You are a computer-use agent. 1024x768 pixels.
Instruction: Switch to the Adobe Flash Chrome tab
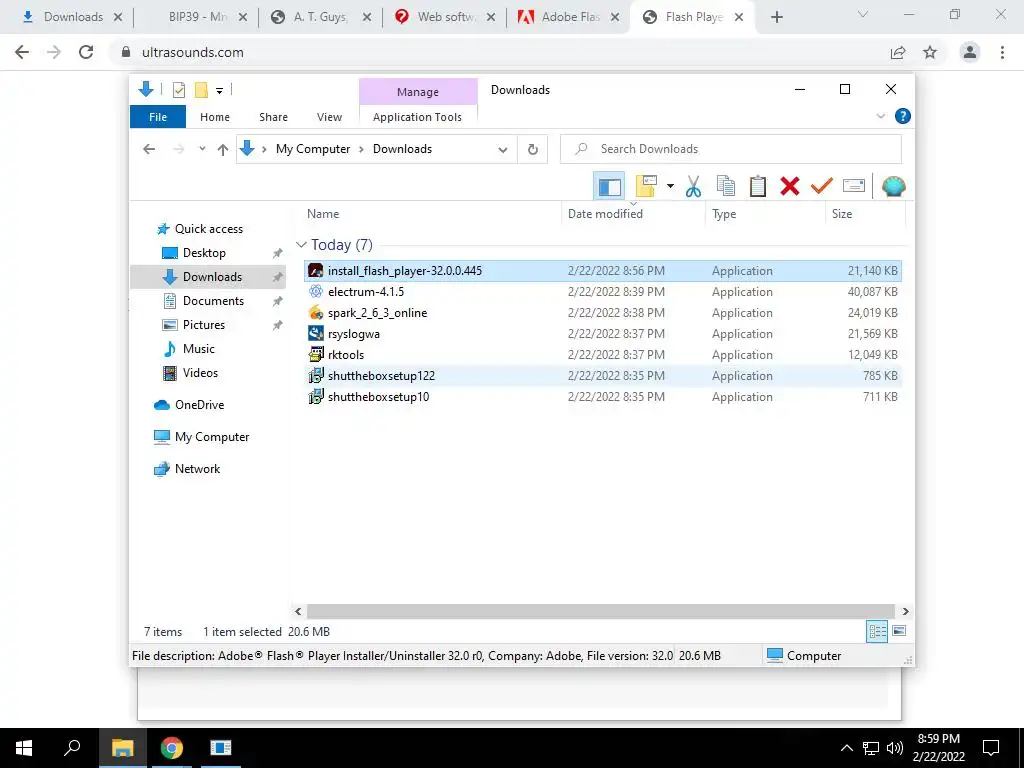tap(567, 17)
